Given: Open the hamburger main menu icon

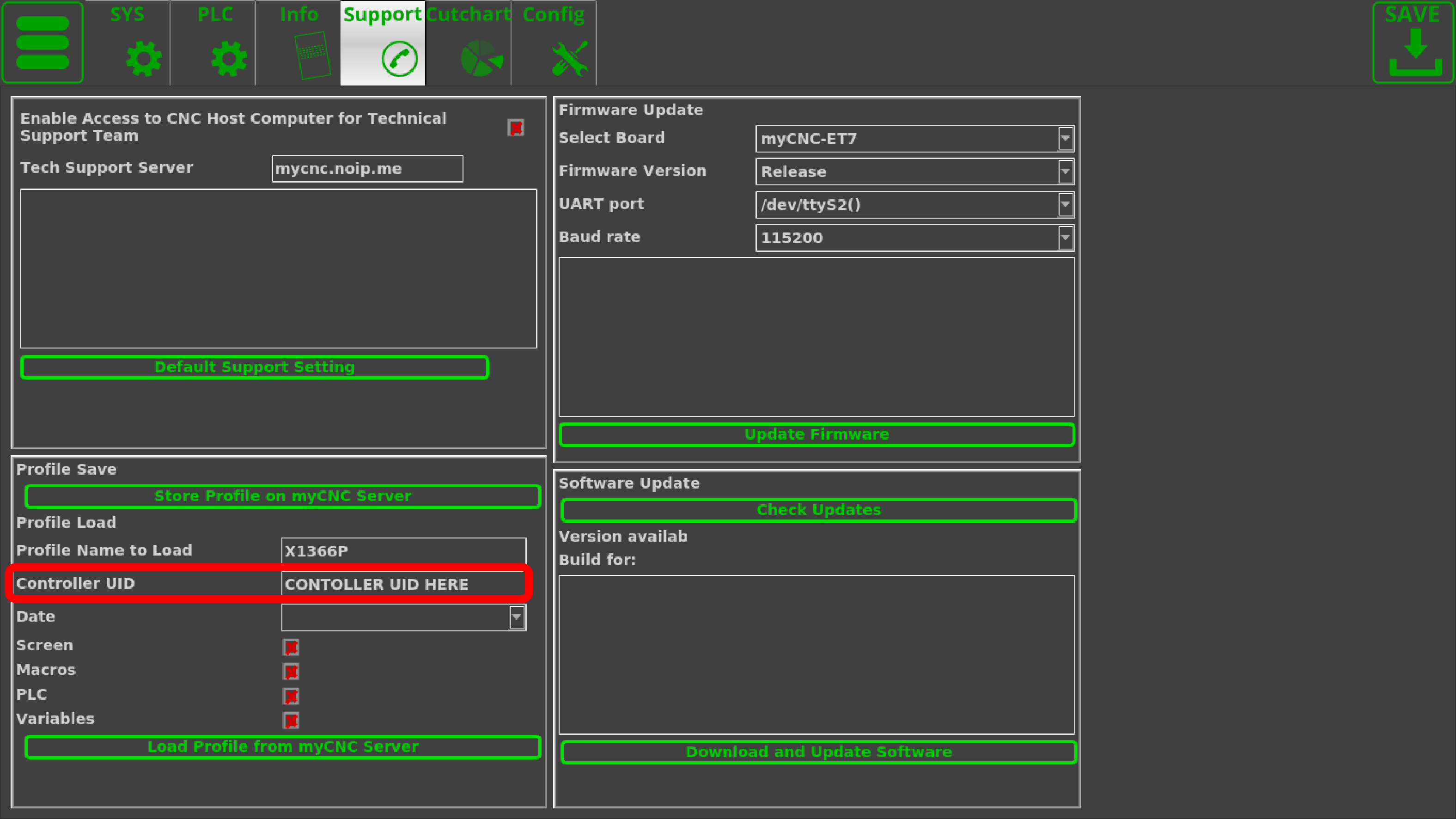Looking at the screenshot, I should [43, 43].
